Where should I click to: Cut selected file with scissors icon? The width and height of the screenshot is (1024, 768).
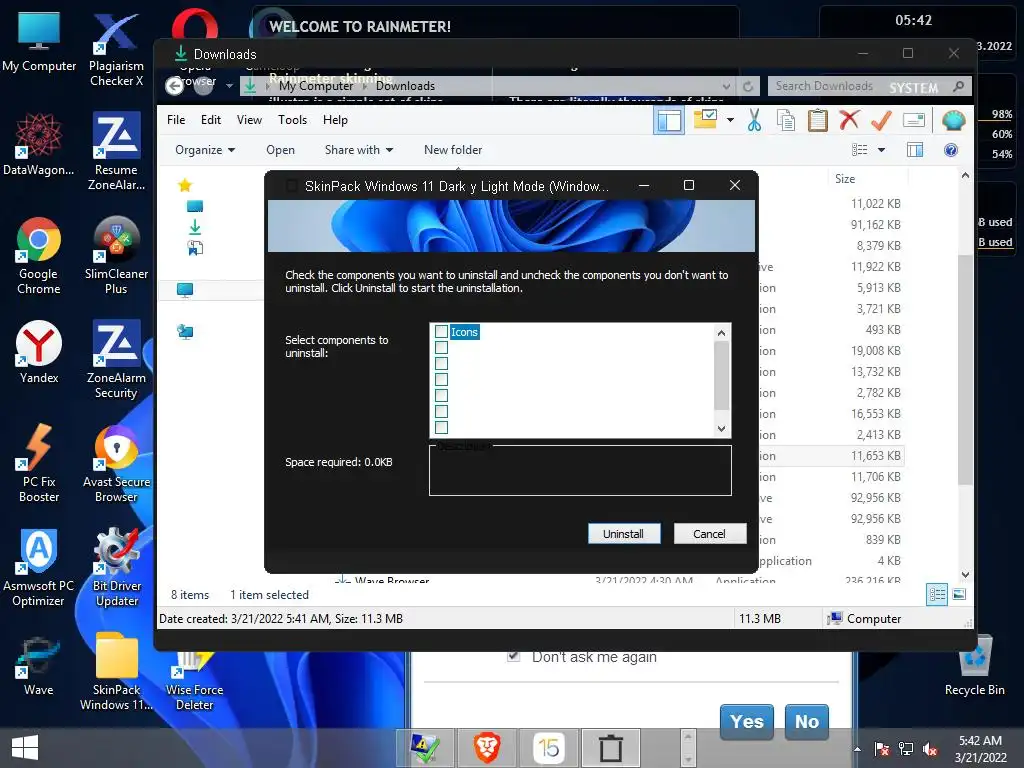coord(754,120)
